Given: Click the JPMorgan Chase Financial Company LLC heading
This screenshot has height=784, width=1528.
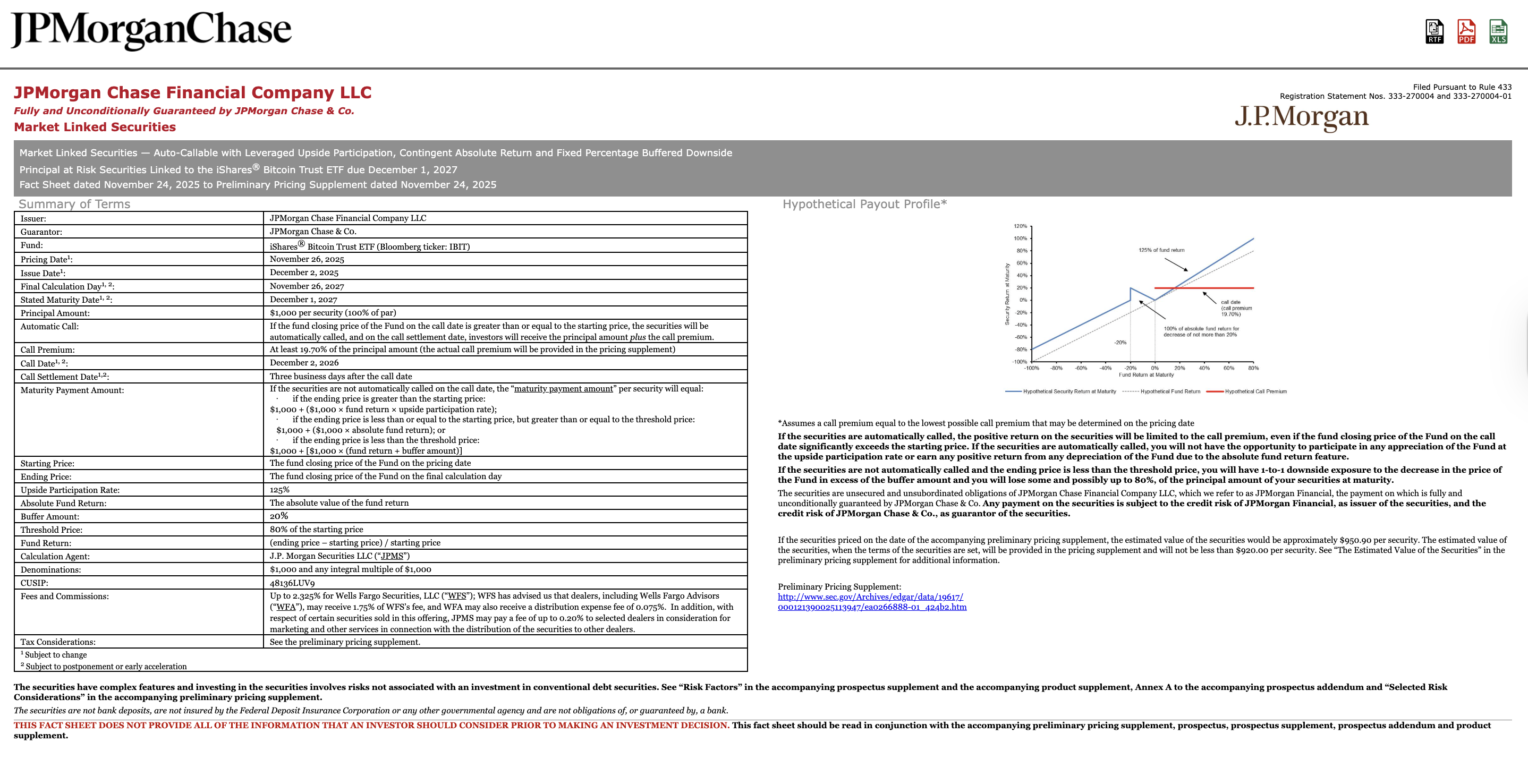Looking at the screenshot, I should tap(191, 92).
